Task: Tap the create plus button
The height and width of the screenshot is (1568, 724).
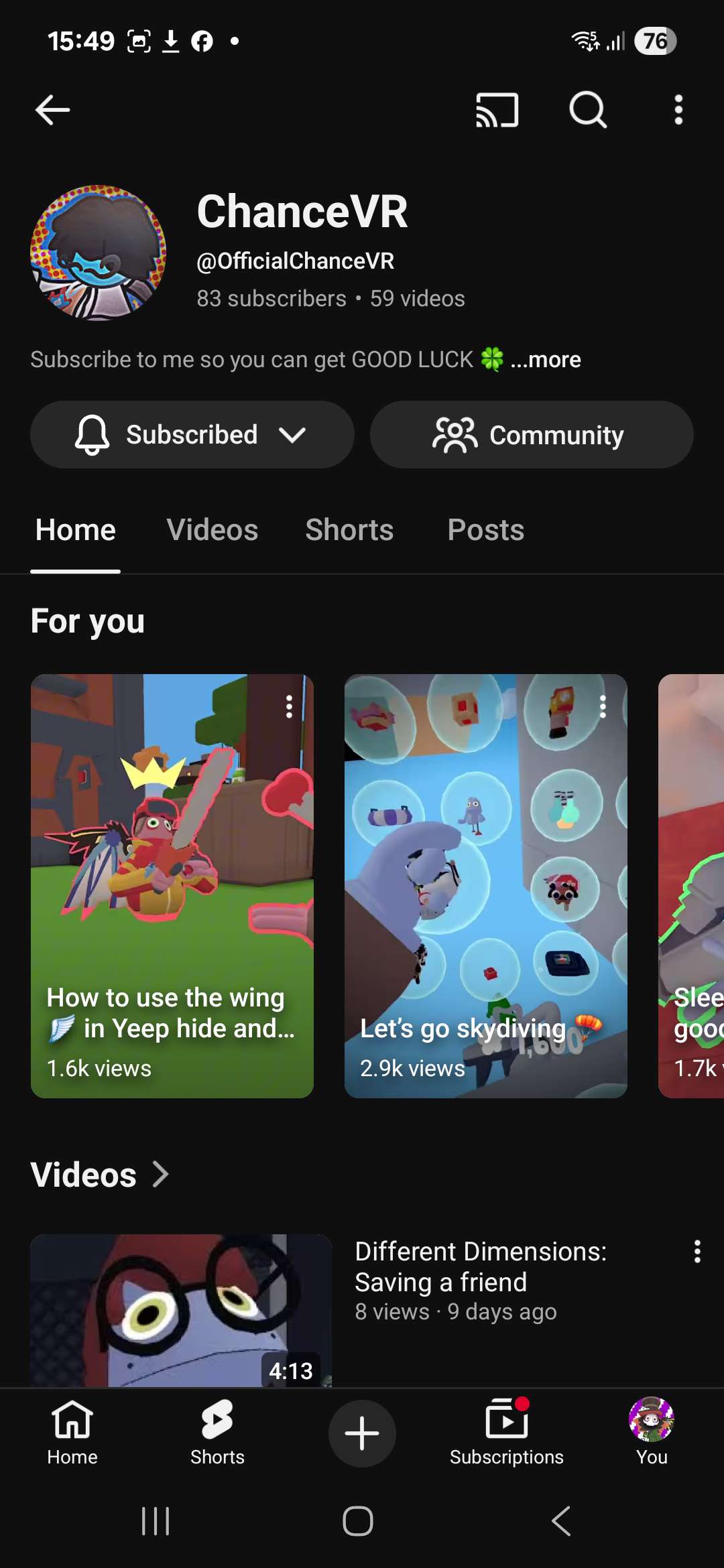Action: (362, 1433)
